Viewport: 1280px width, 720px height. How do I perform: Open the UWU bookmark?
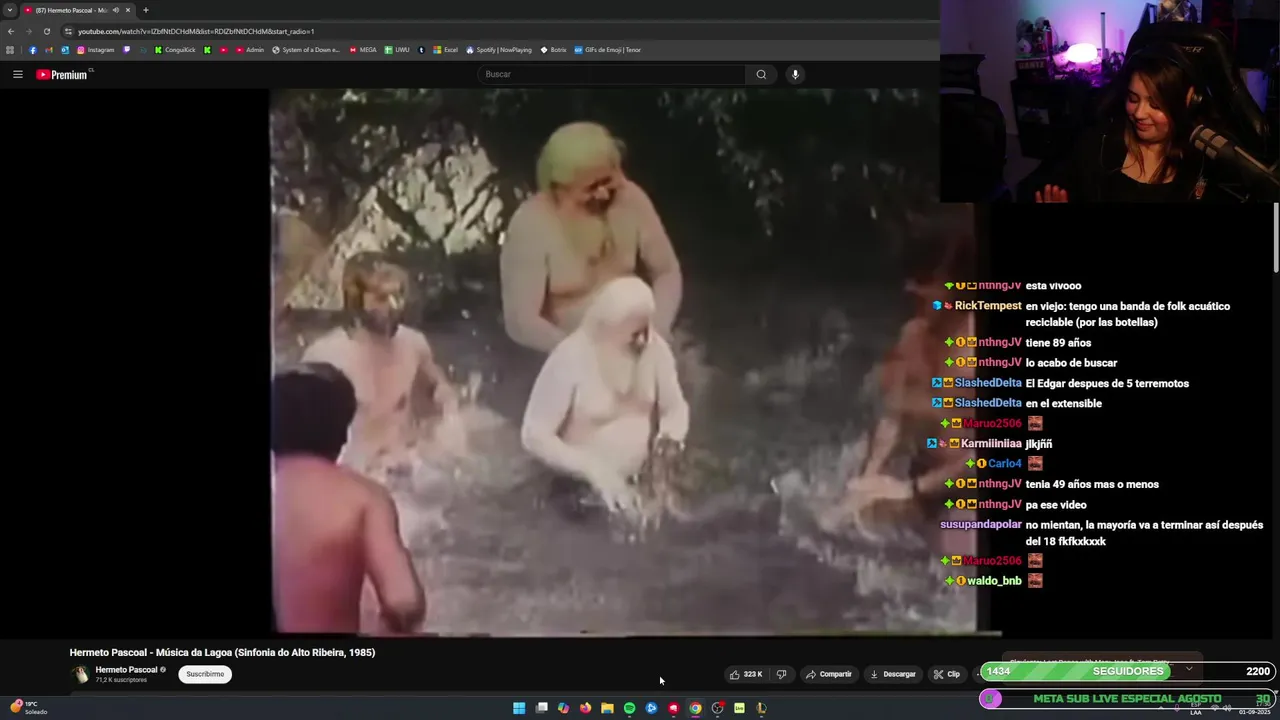click(397, 50)
